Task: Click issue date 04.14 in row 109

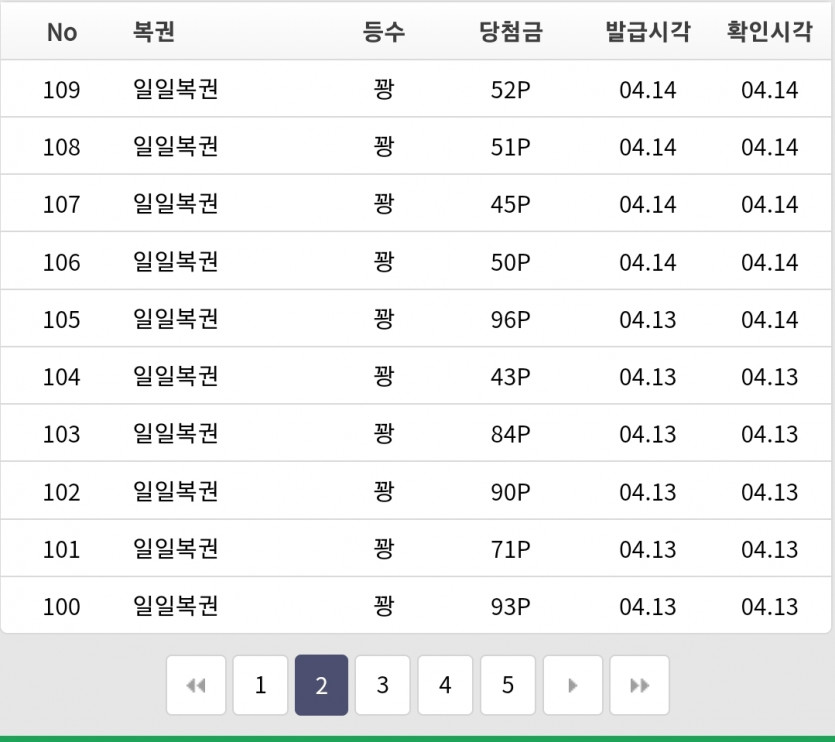Action: [x=648, y=89]
